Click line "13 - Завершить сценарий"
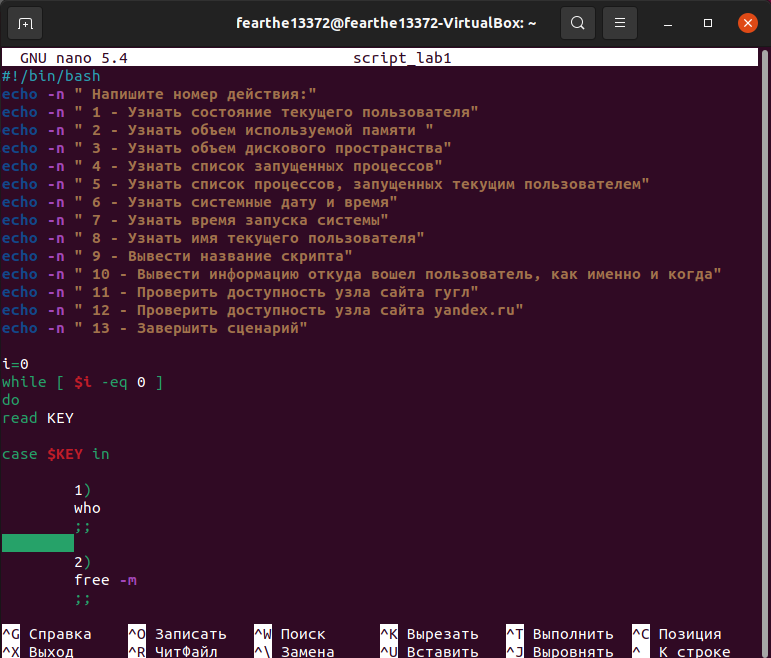This screenshot has height=658, width=771. click(x=154, y=328)
